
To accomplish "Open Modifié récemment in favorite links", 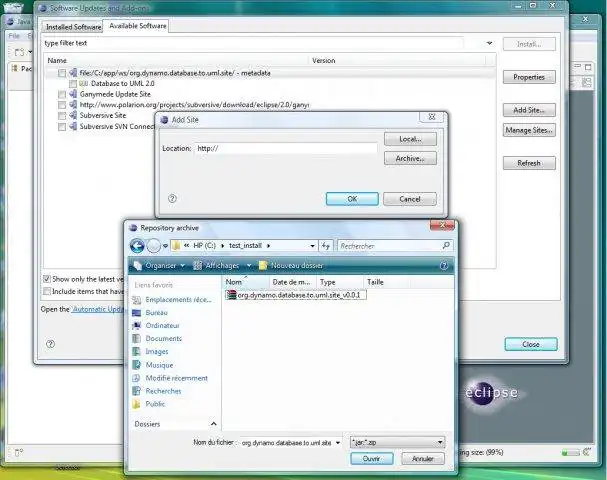I will (170, 378).
